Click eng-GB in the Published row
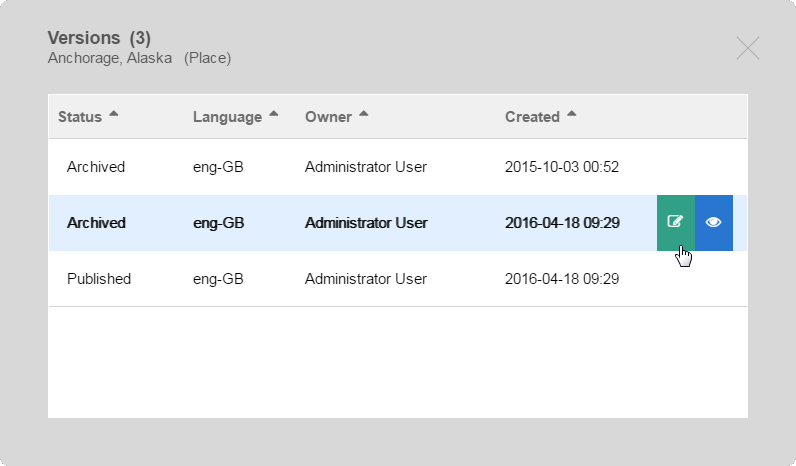Screen dimensions: 796x466 (218, 279)
